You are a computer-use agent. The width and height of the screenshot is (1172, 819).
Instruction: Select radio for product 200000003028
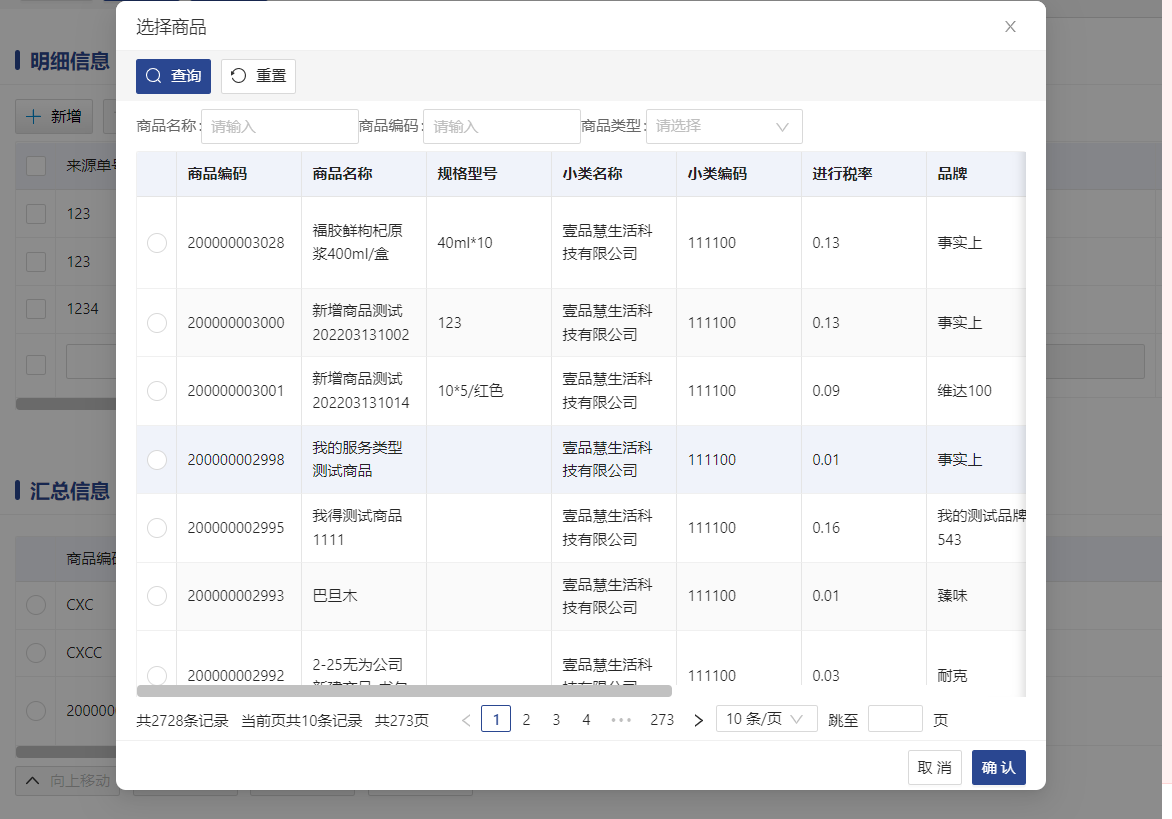click(x=157, y=243)
